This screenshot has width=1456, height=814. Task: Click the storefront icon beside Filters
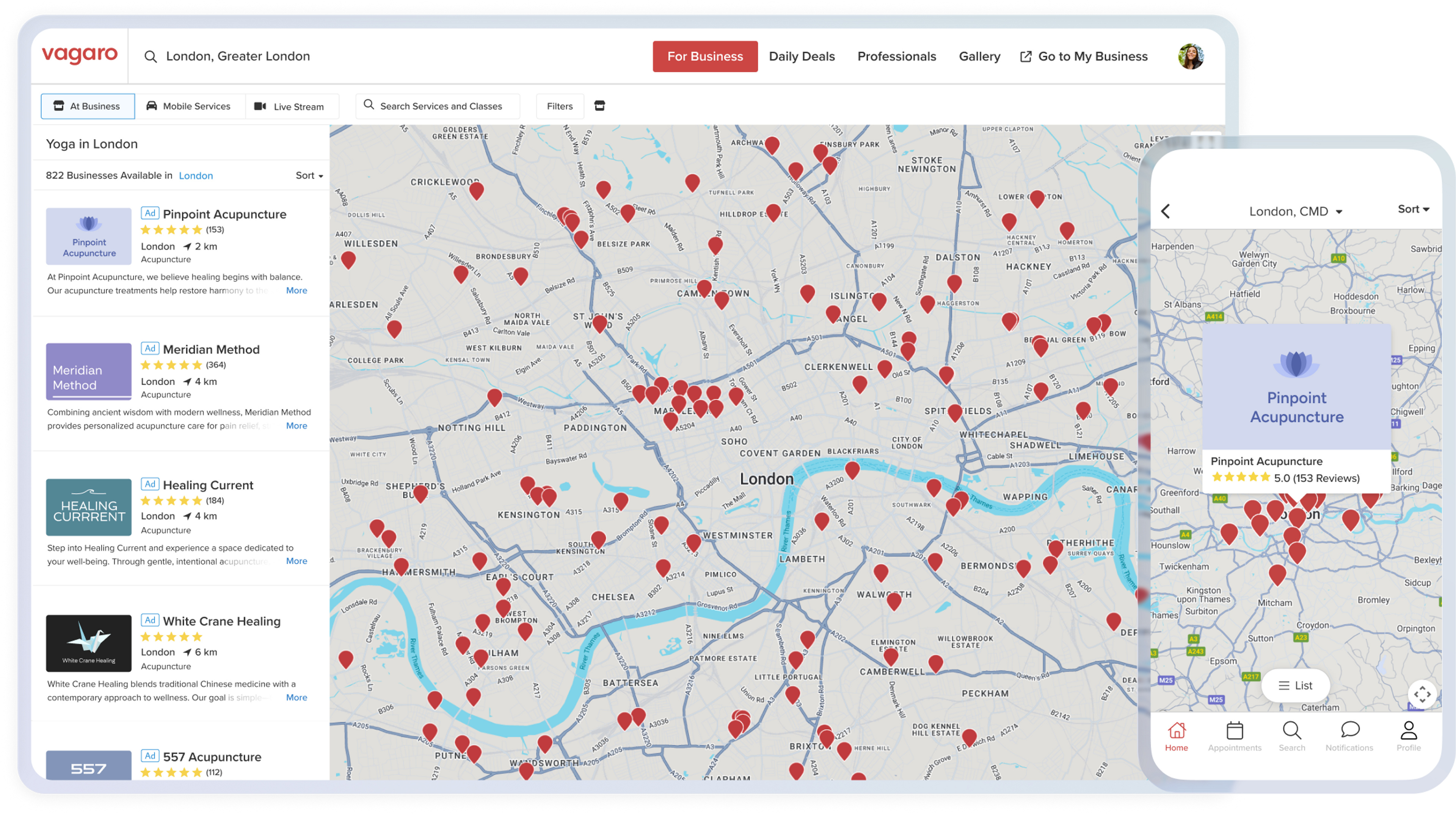click(x=600, y=106)
